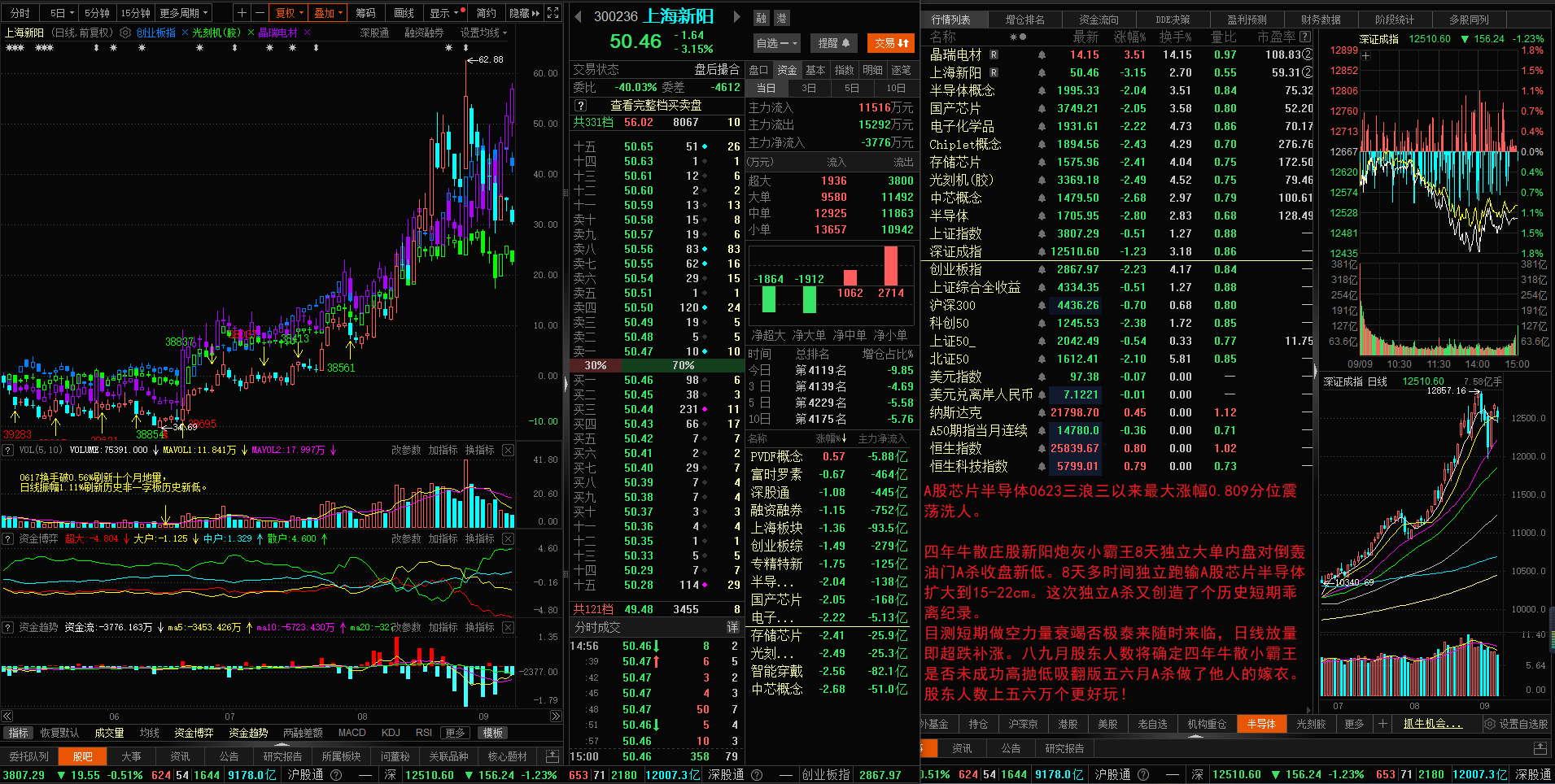1555x784 pixels.
Task: Click help icon beside 市盈率 column header
Action: click(1305, 37)
